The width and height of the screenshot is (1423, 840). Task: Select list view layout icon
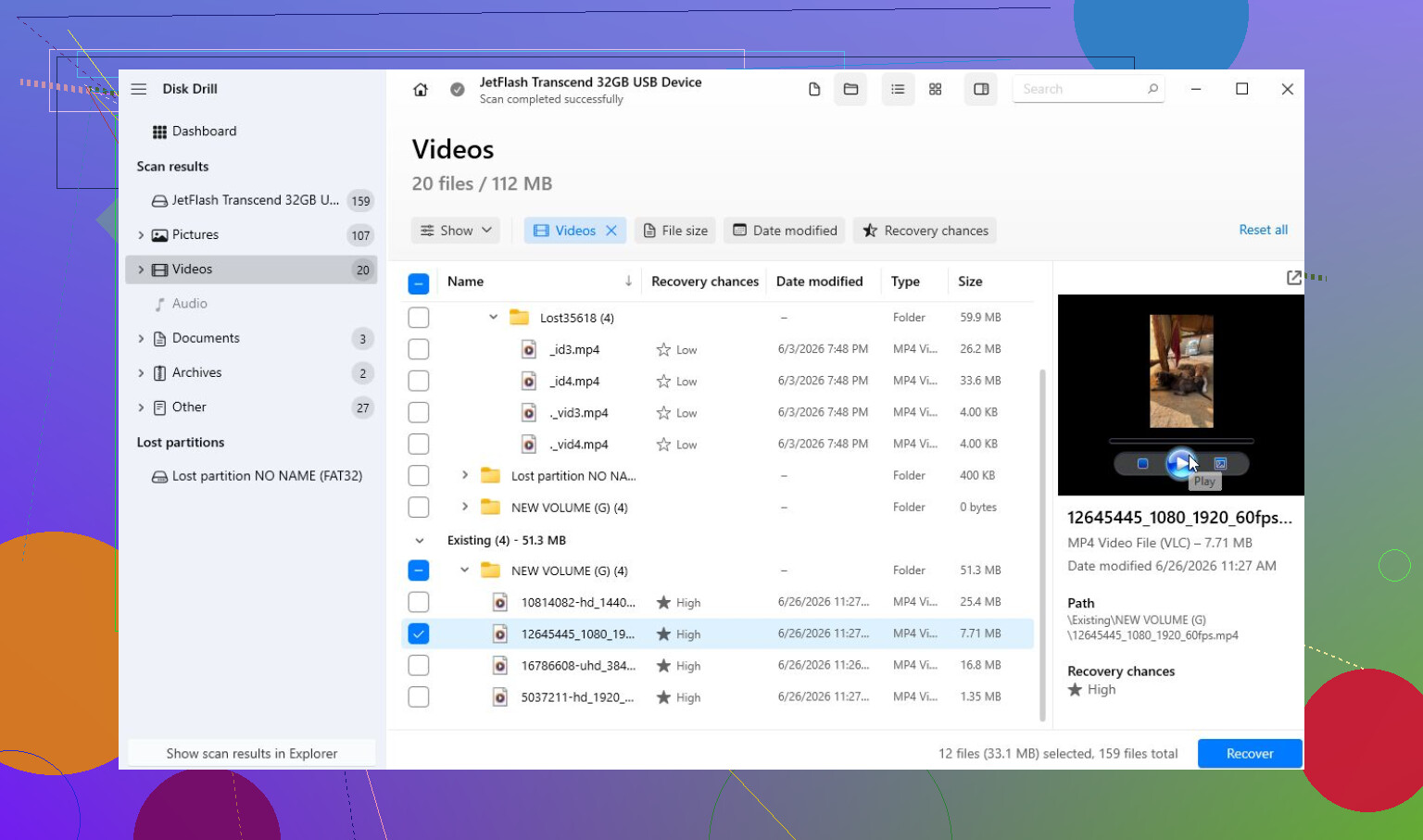tap(898, 89)
